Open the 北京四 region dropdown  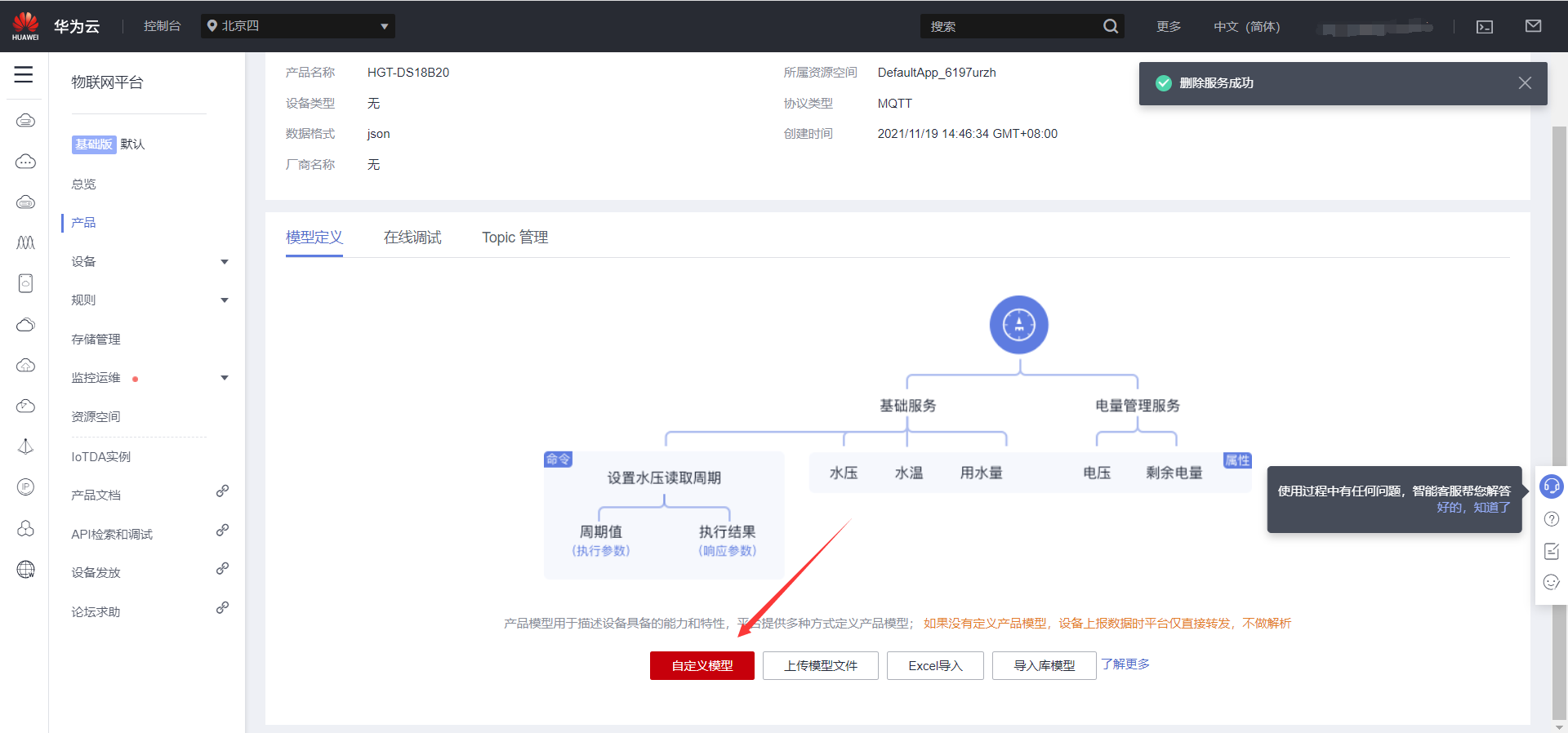coord(298,26)
